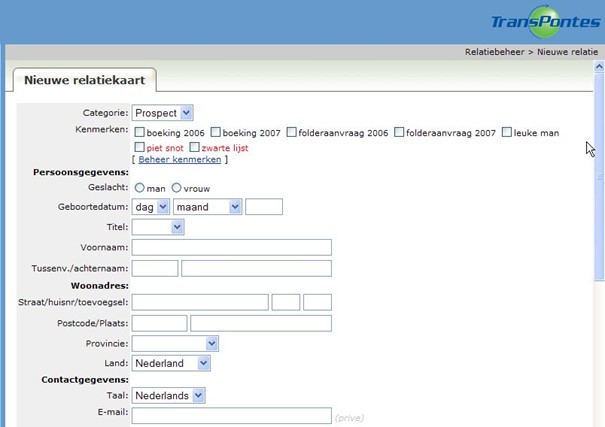Focus the E-mail input field
The width and height of the screenshot is (605, 427).
pyautogui.click(x=231, y=416)
